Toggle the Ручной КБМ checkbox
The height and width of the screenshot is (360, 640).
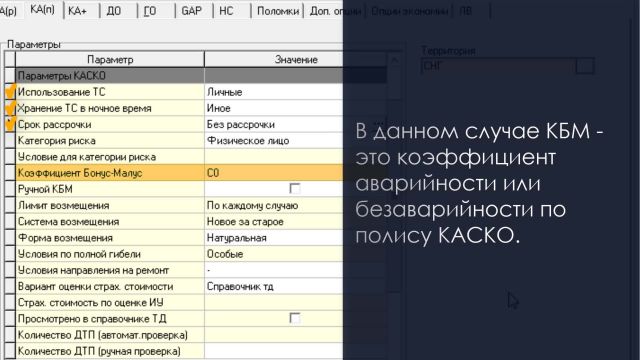pos(295,189)
